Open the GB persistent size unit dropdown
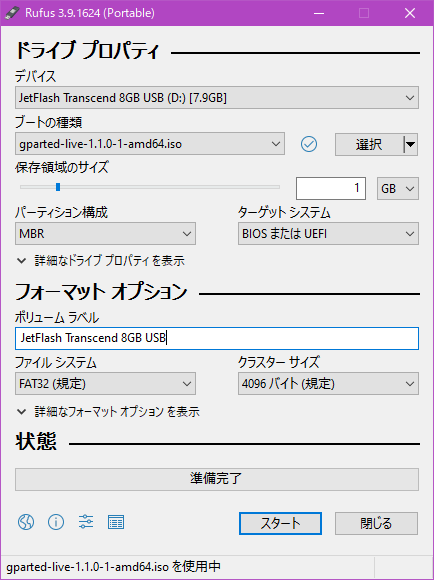This screenshot has width=434, height=580. click(398, 189)
